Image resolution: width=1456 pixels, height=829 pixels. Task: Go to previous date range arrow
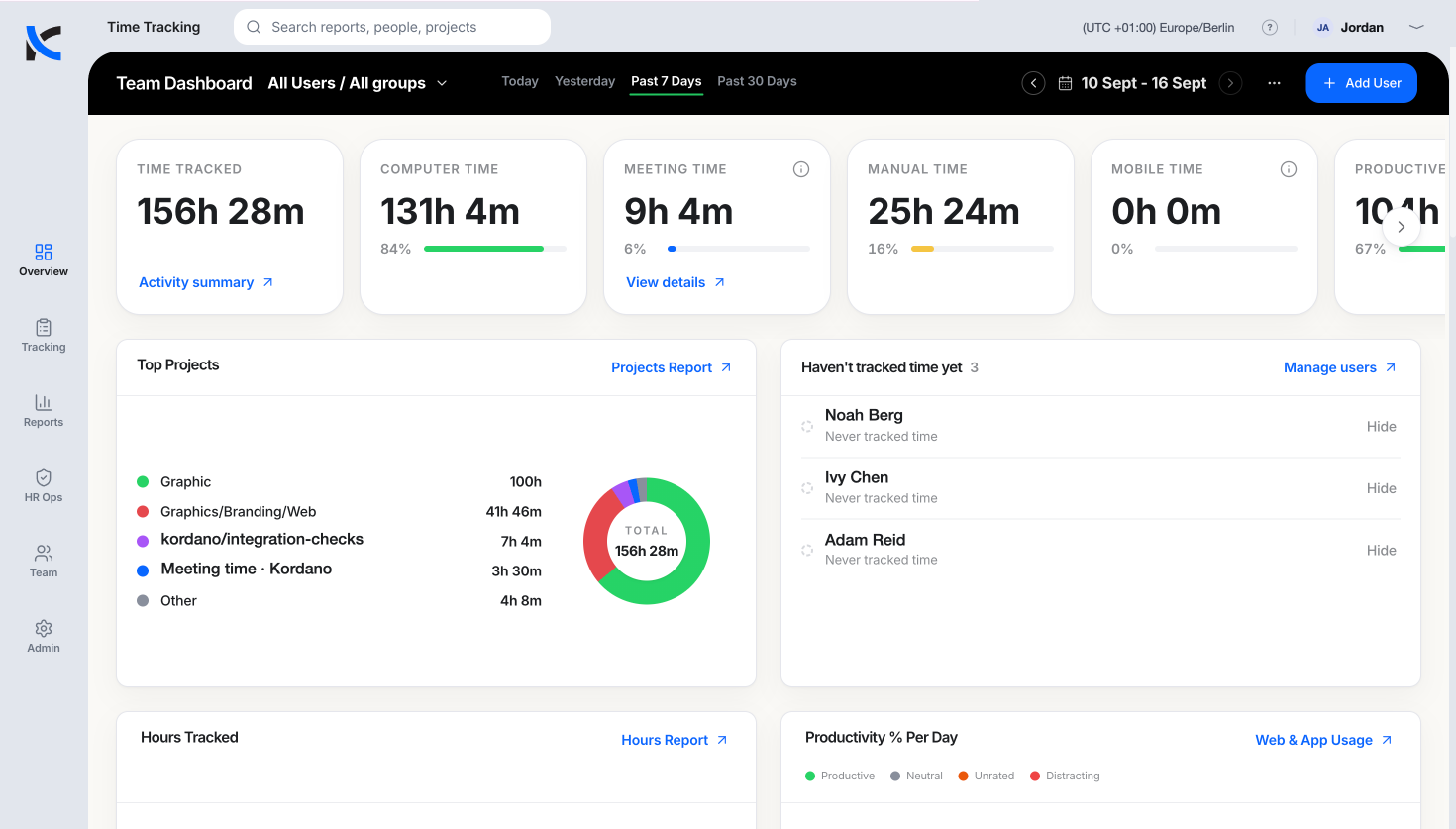pyautogui.click(x=1033, y=83)
